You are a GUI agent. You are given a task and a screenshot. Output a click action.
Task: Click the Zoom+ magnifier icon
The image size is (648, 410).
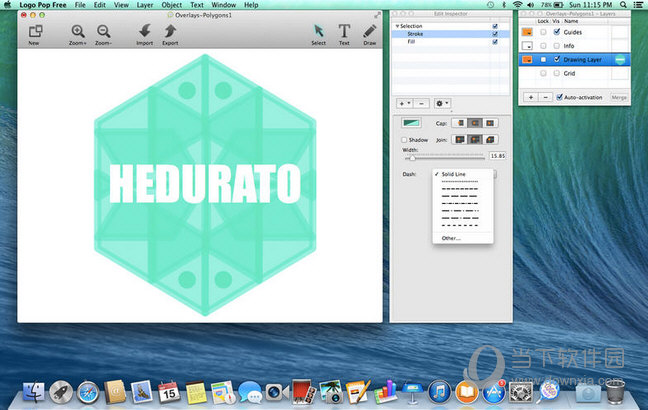[78, 31]
